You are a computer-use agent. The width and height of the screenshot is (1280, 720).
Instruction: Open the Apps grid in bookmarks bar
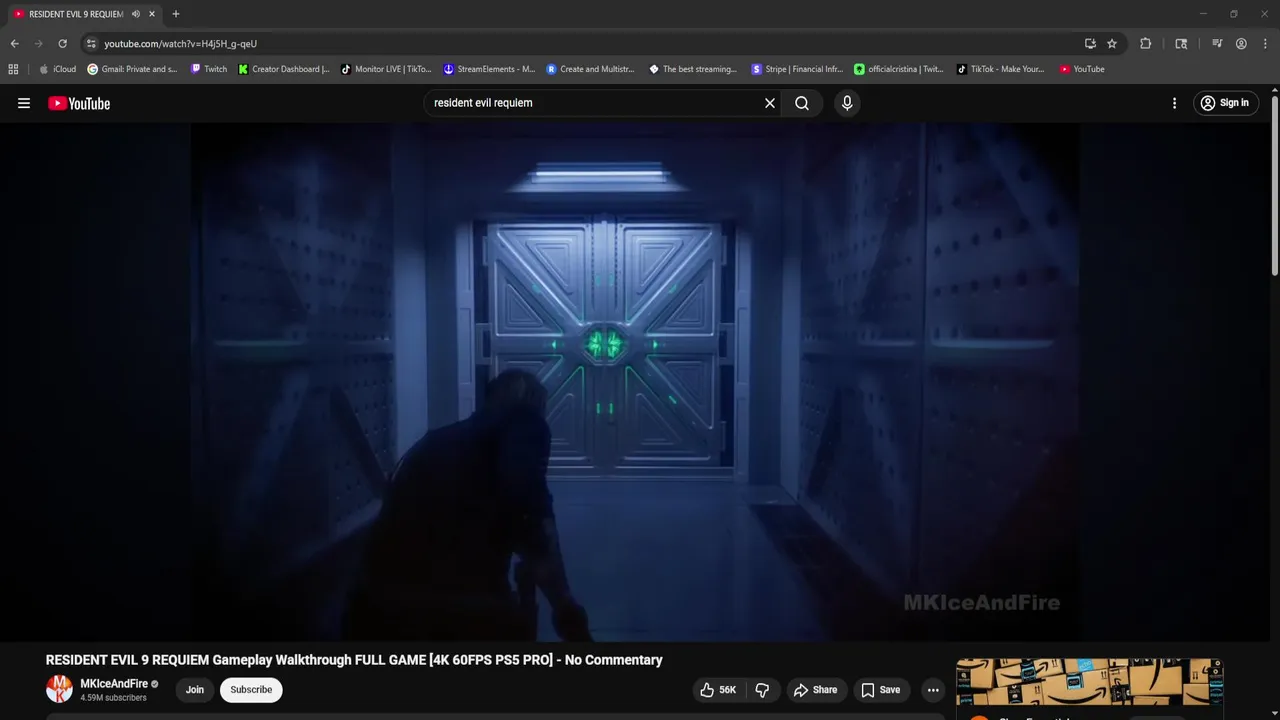[13, 69]
